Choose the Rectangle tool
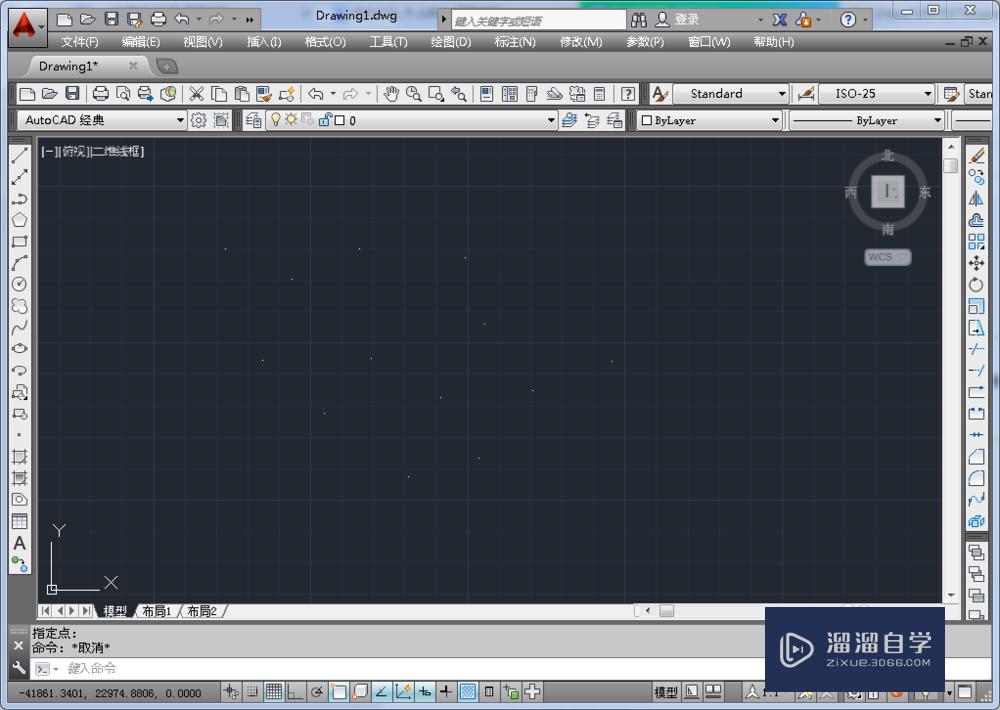This screenshot has width=1000, height=710. (19, 241)
